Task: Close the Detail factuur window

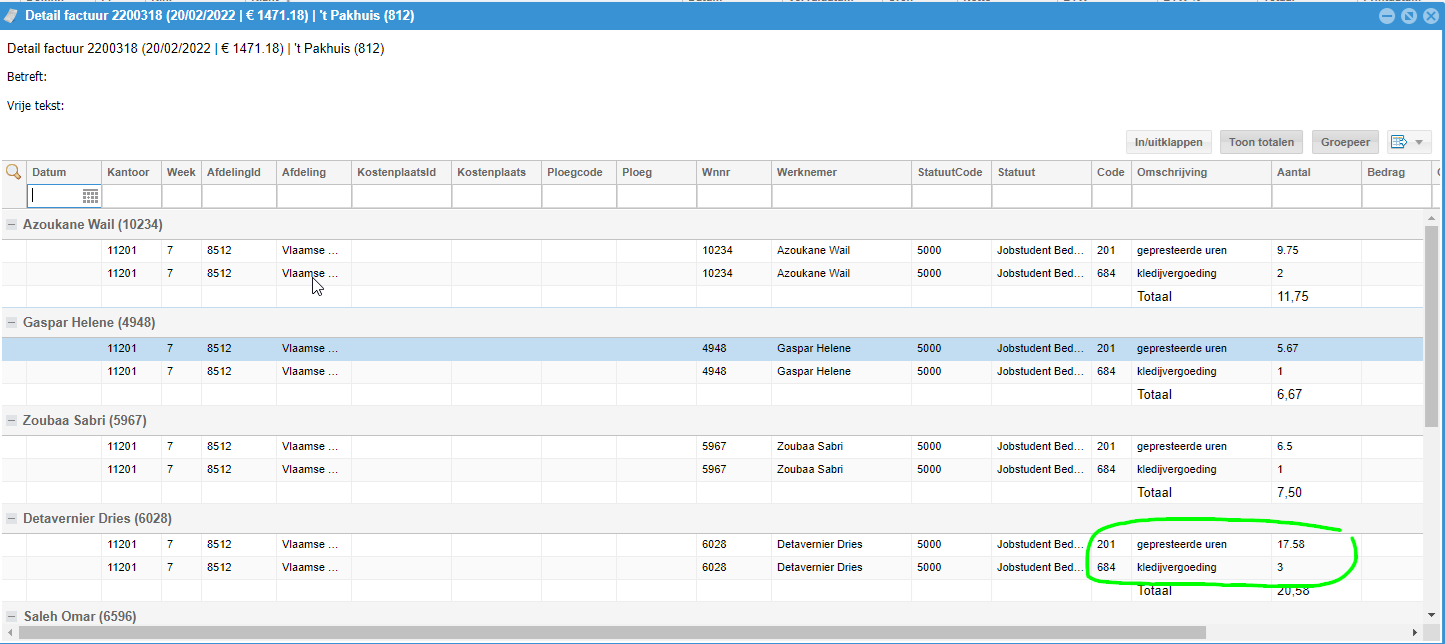Action: (1429, 16)
